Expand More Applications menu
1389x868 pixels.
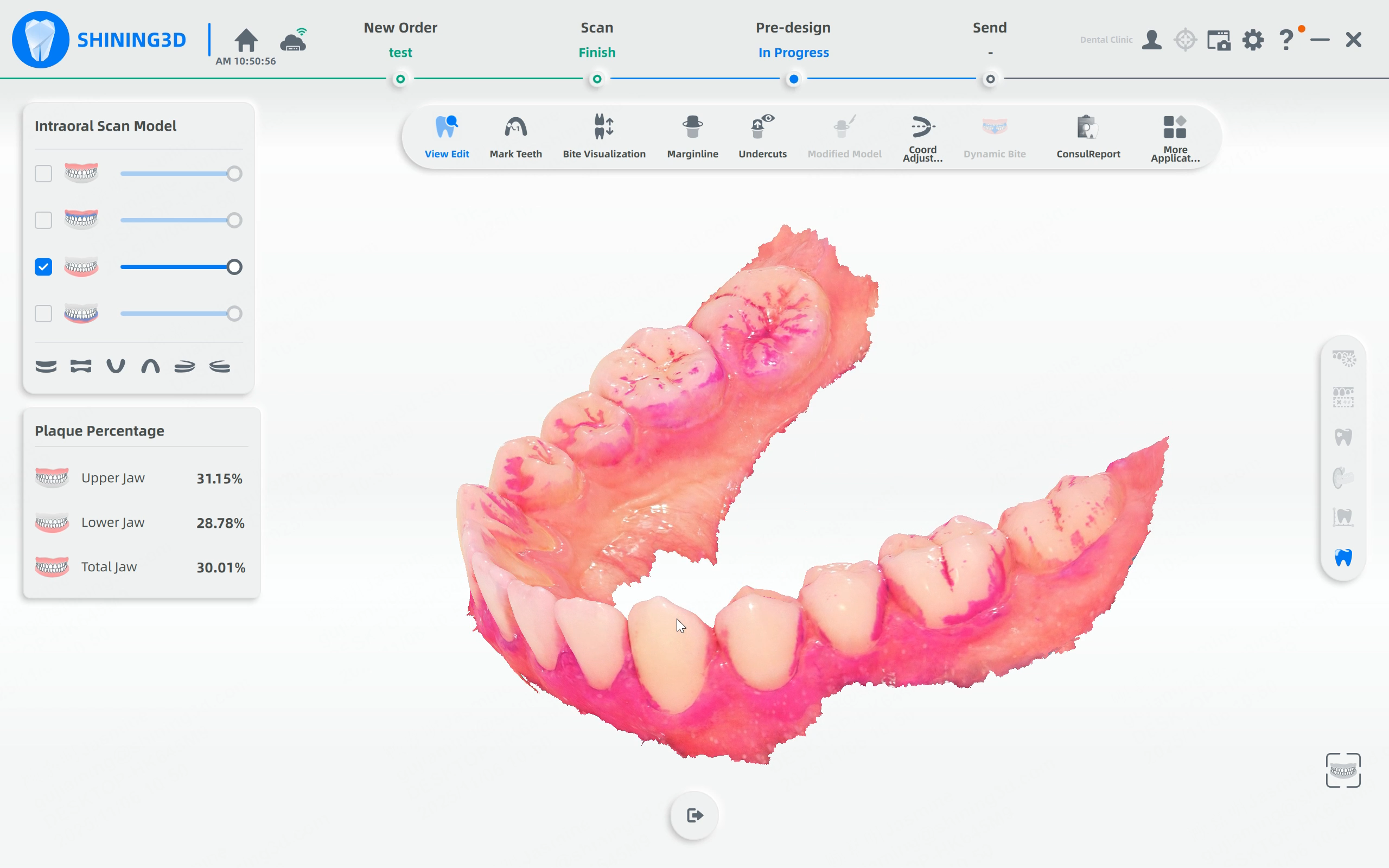tap(1174, 137)
